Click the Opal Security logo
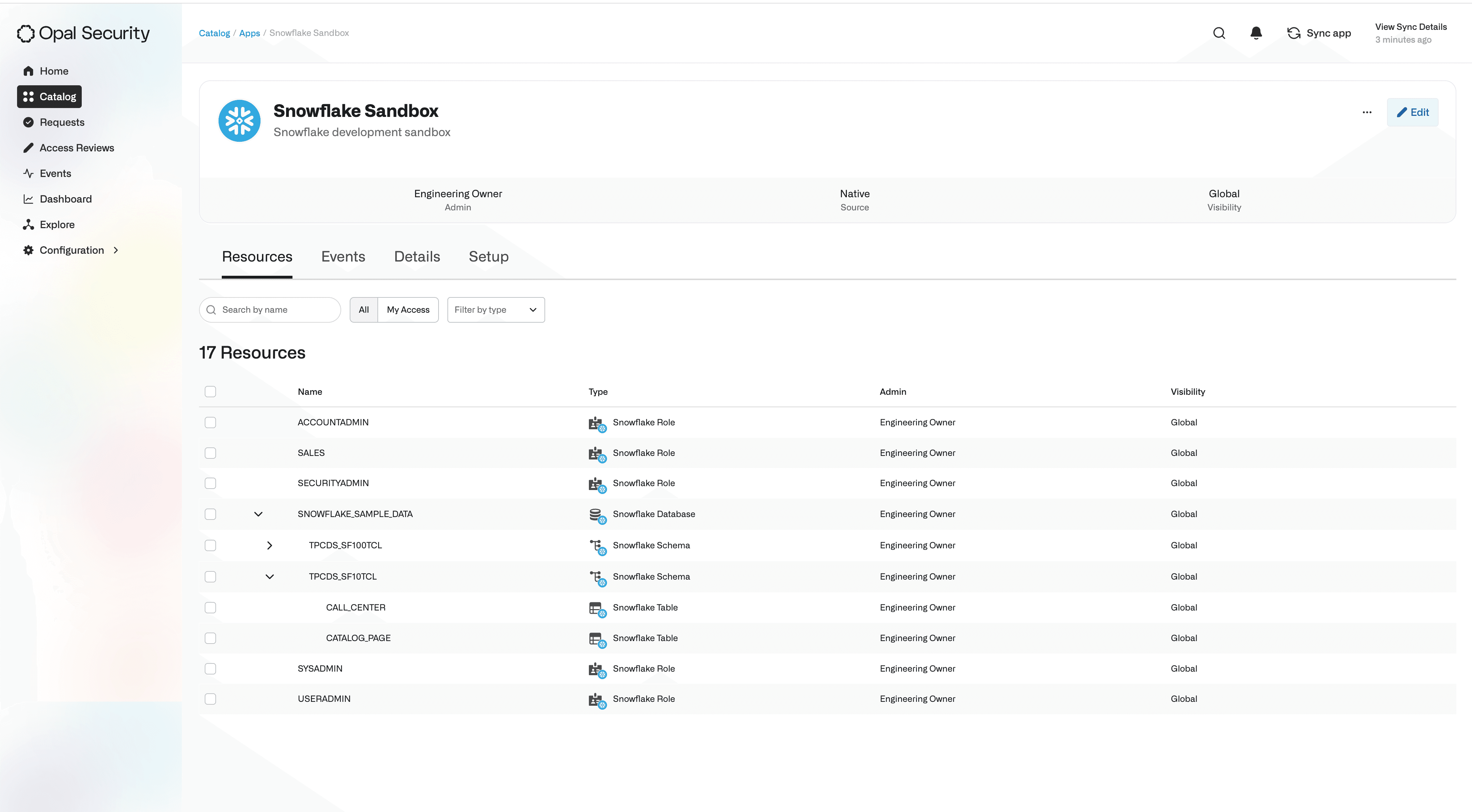Viewport: 1472px width, 812px height. [84, 33]
